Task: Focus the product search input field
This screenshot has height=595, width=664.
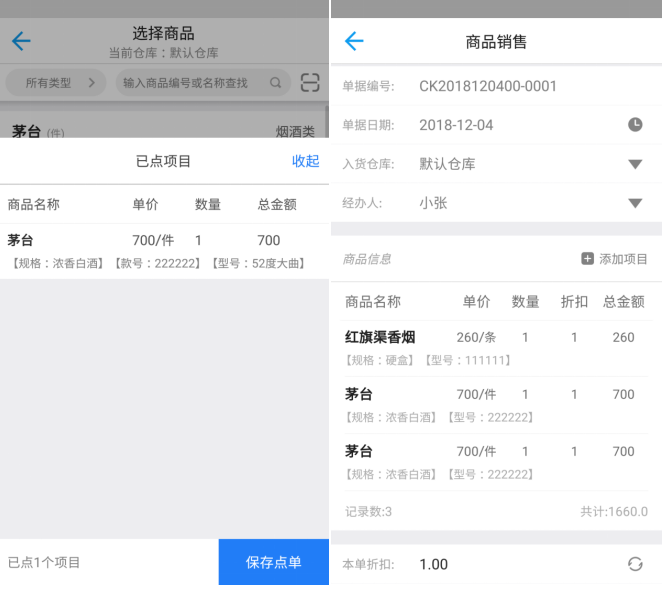Action: coord(203,83)
